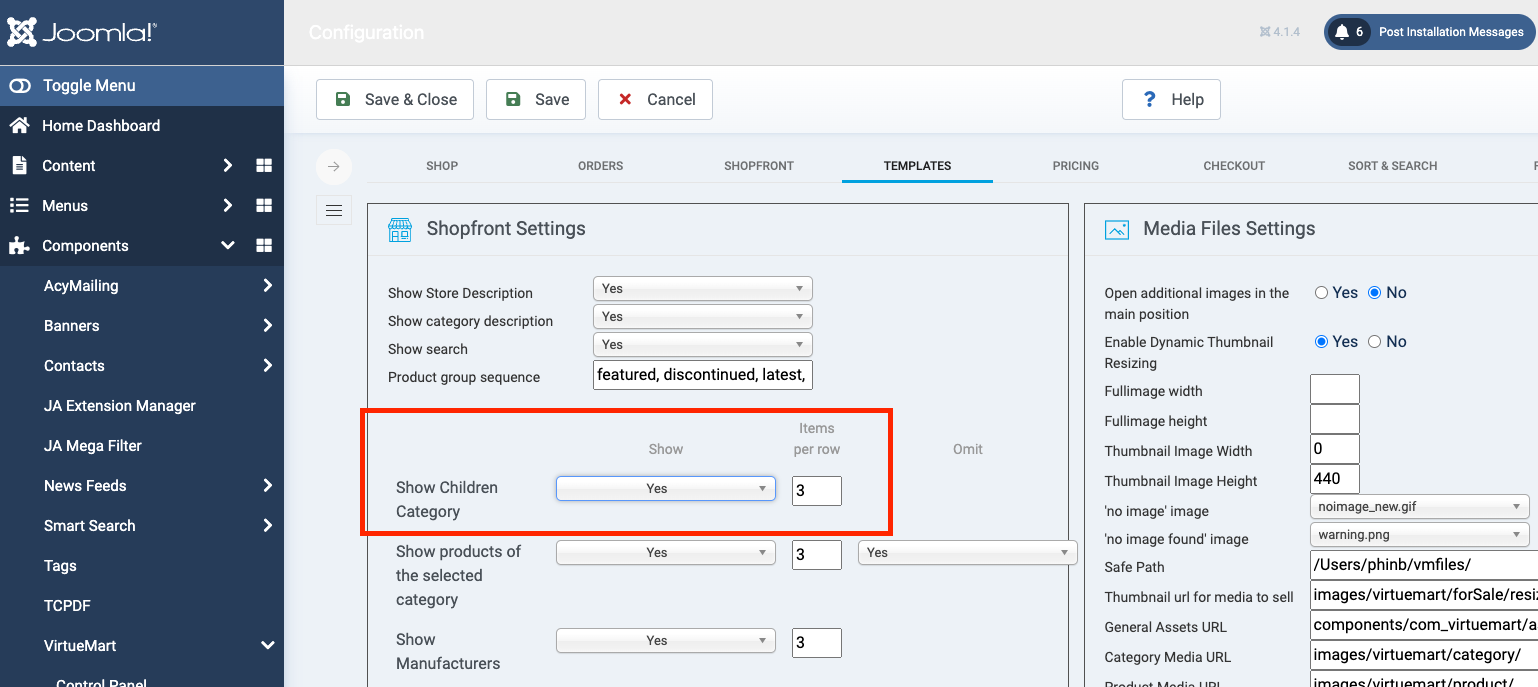Click the Post Installation Messages bell icon
This screenshot has width=1538, height=687.
1342,32
